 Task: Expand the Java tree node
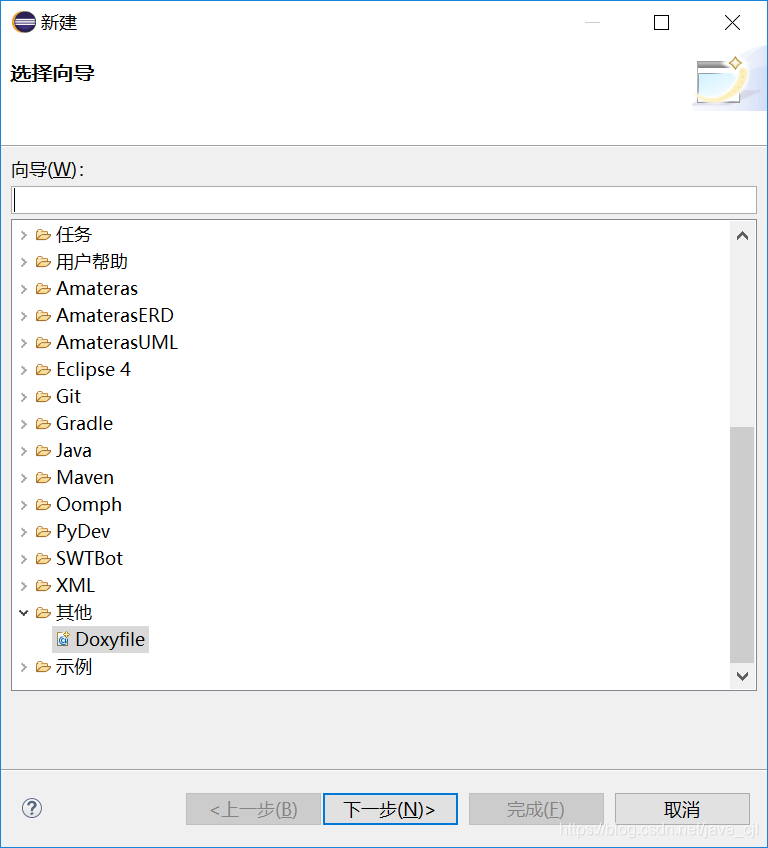(x=23, y=451)
